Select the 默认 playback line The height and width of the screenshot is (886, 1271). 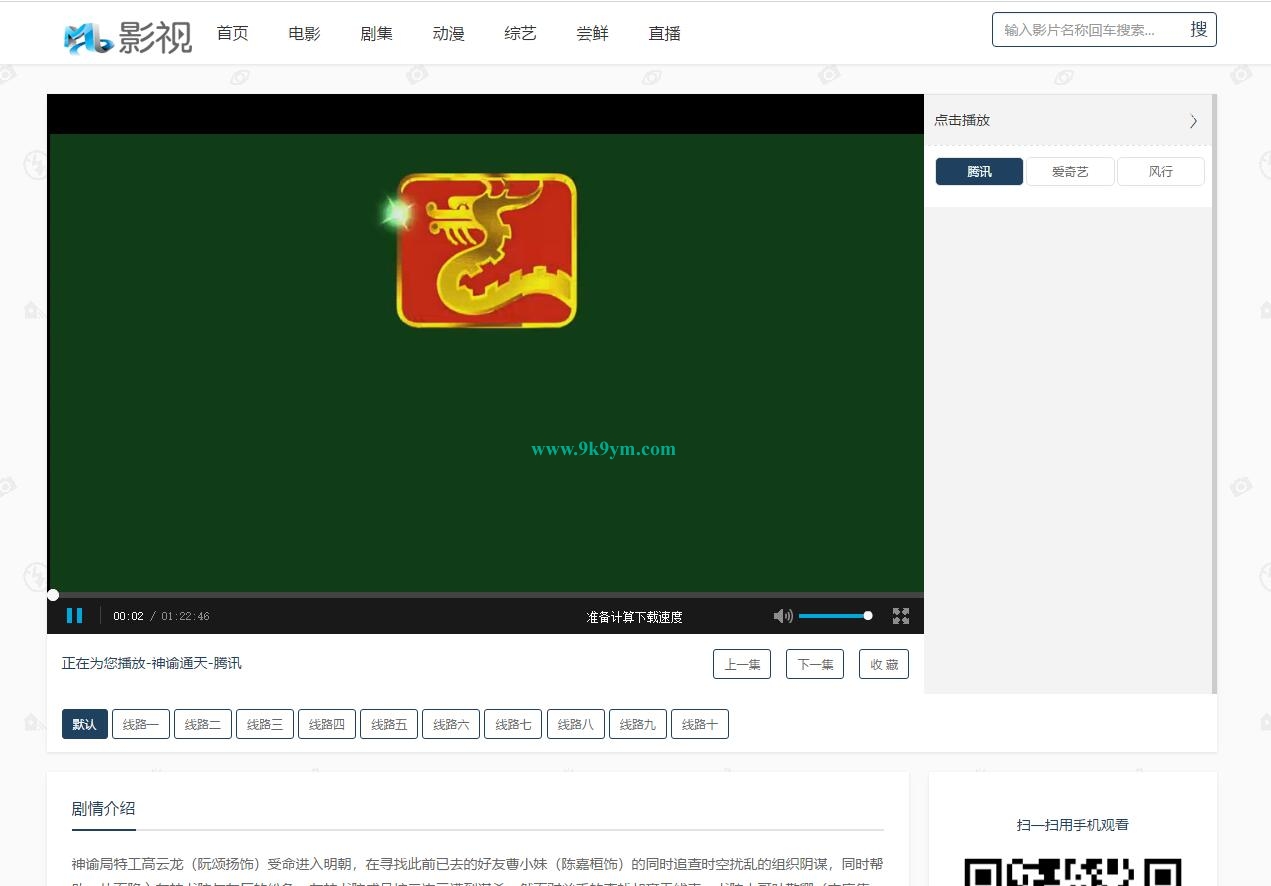click(84, 724)
